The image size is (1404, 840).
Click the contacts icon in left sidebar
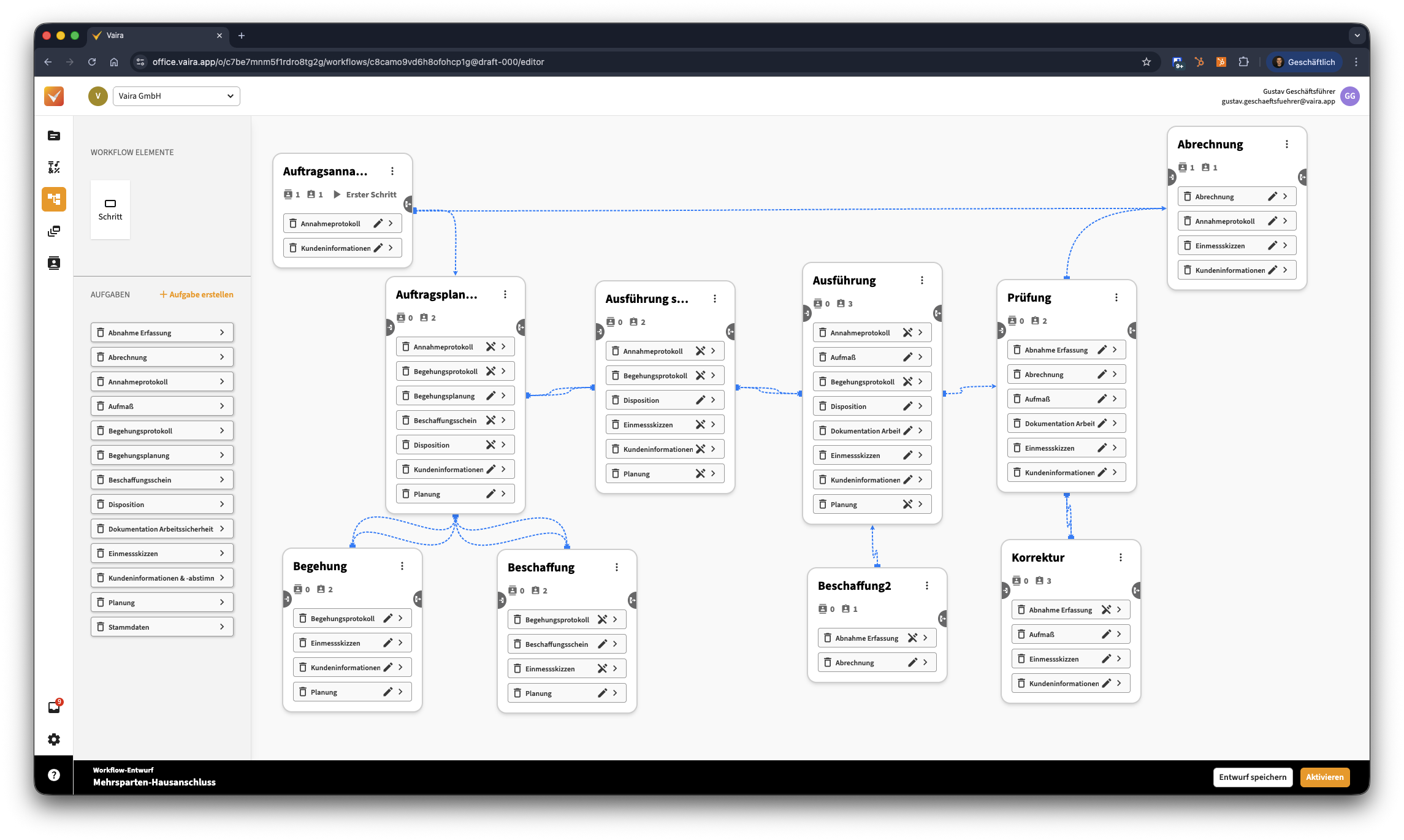pos(54,263)
